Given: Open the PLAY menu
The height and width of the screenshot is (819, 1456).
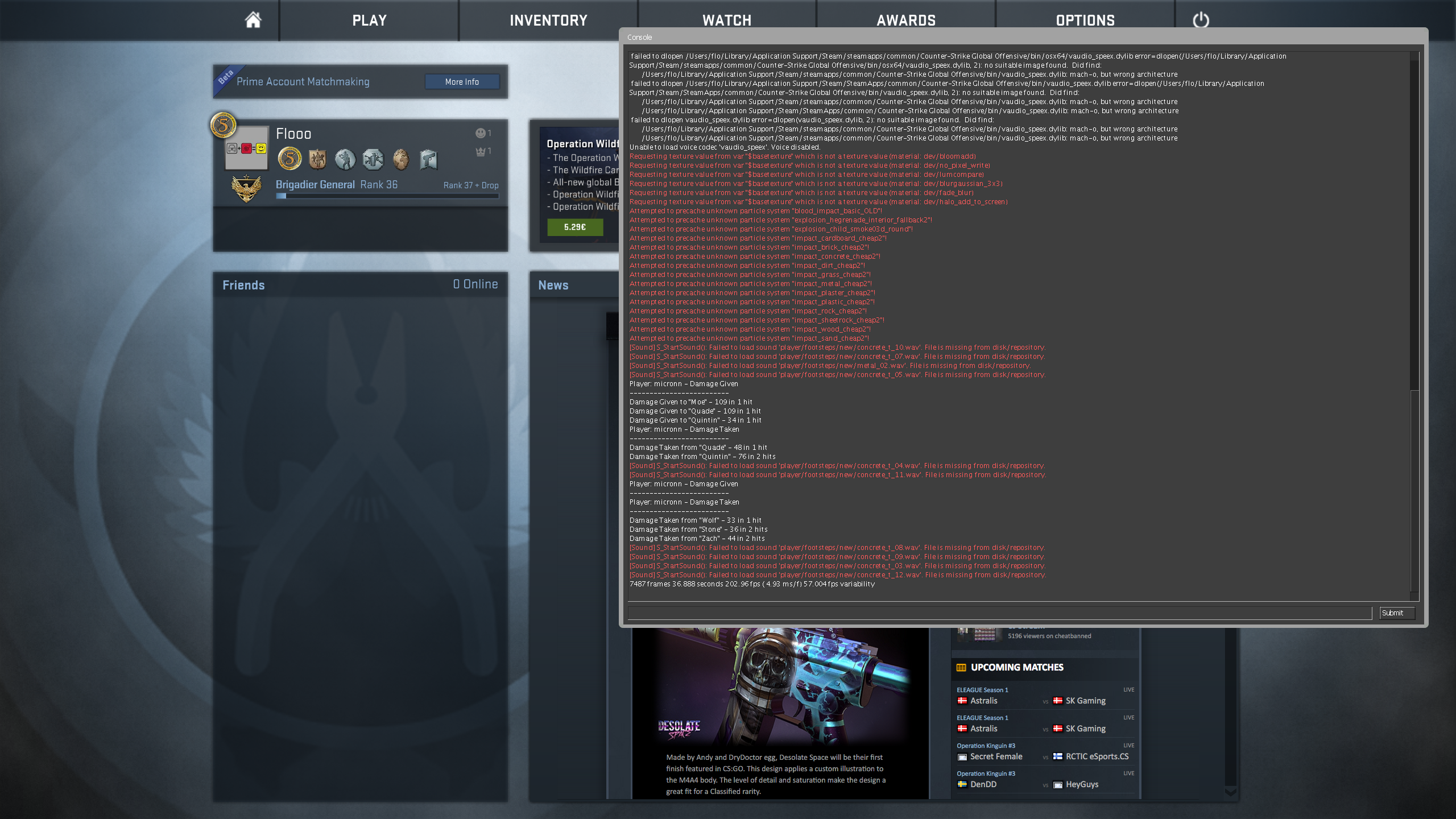Looking at the screenshot, I should (x=369, y=20).
